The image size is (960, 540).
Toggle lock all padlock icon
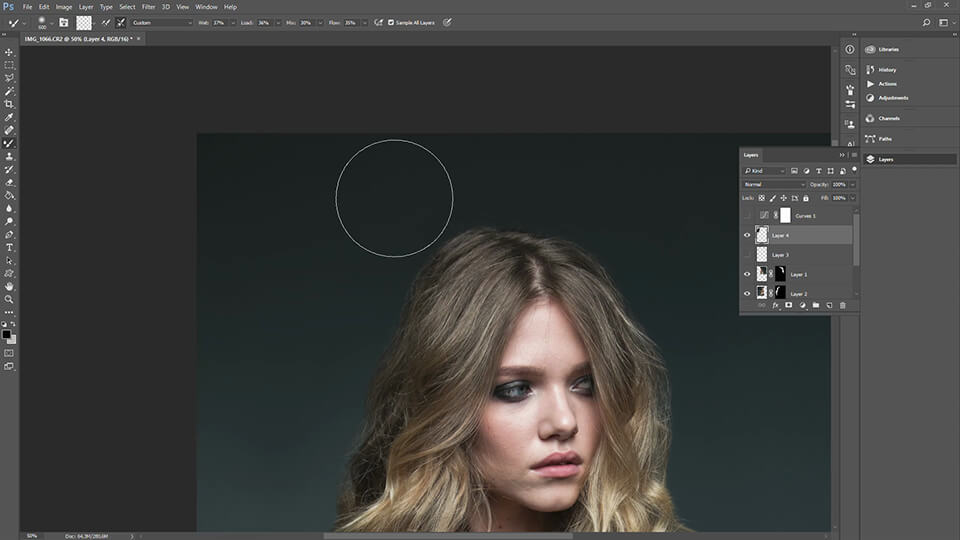pos(806,198)
